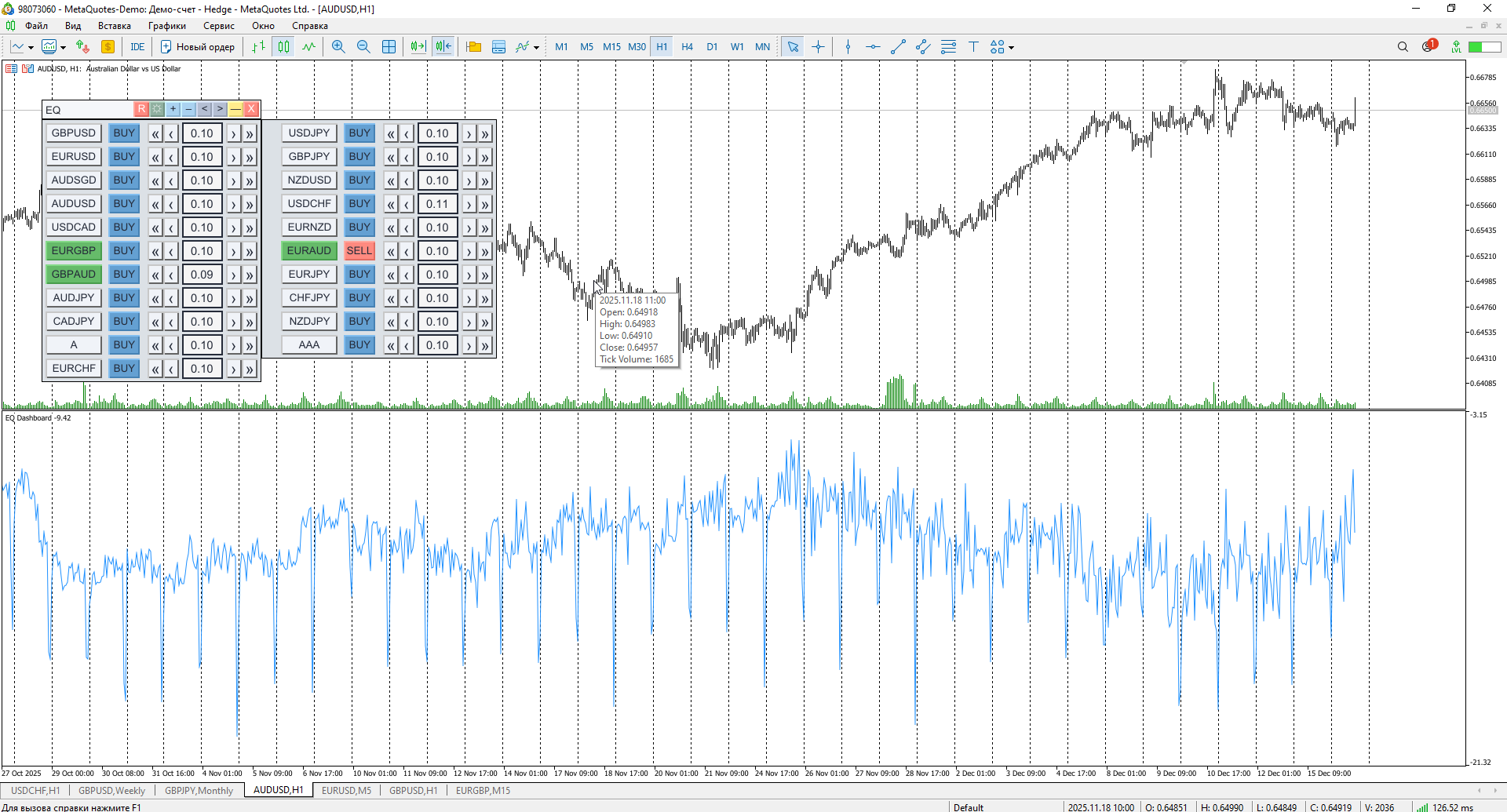
Task: Select the M15 timeframe
Action: point(611,47)
